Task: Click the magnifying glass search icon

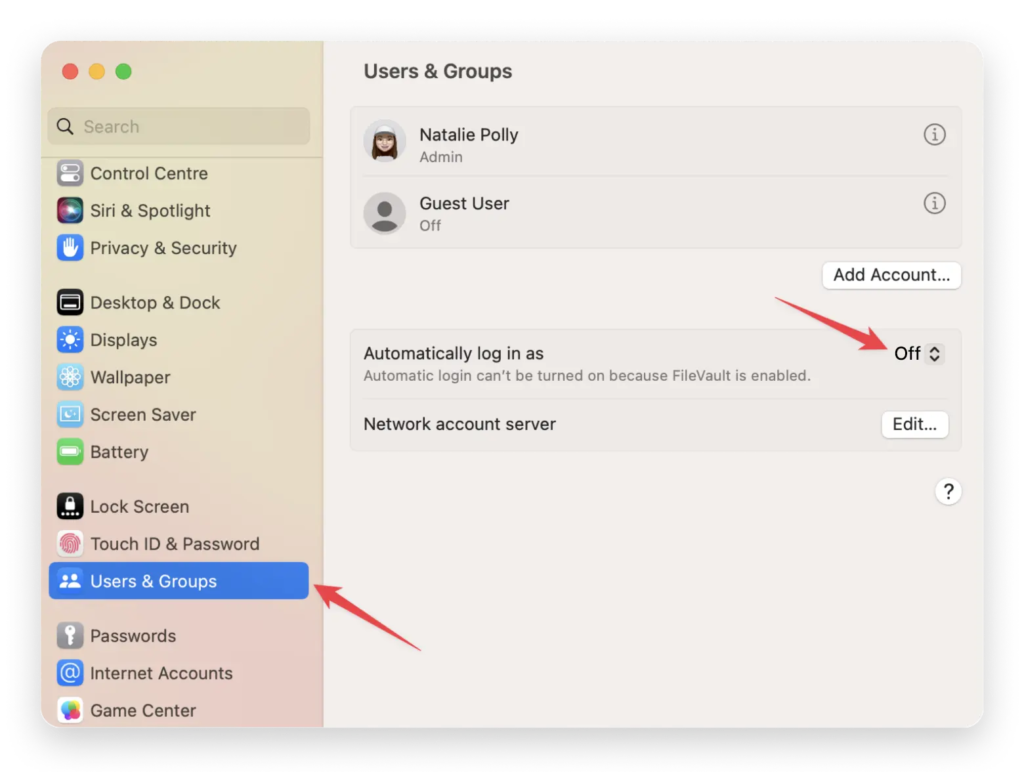Action: [x=65, y=126]
